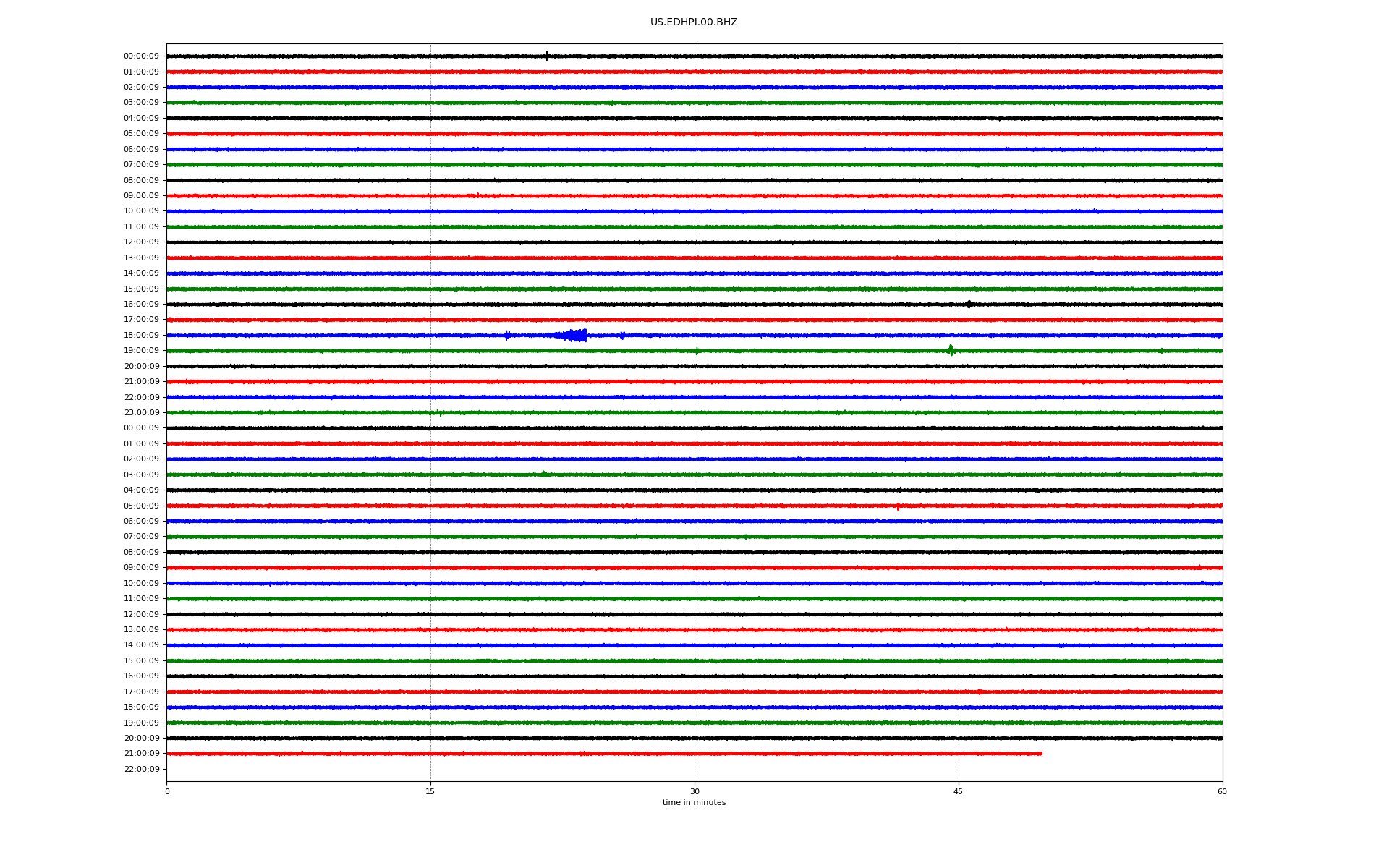Click the green spike on 23:00:09 trace
The image size is (1389, 868).
[x=440, y=414]
